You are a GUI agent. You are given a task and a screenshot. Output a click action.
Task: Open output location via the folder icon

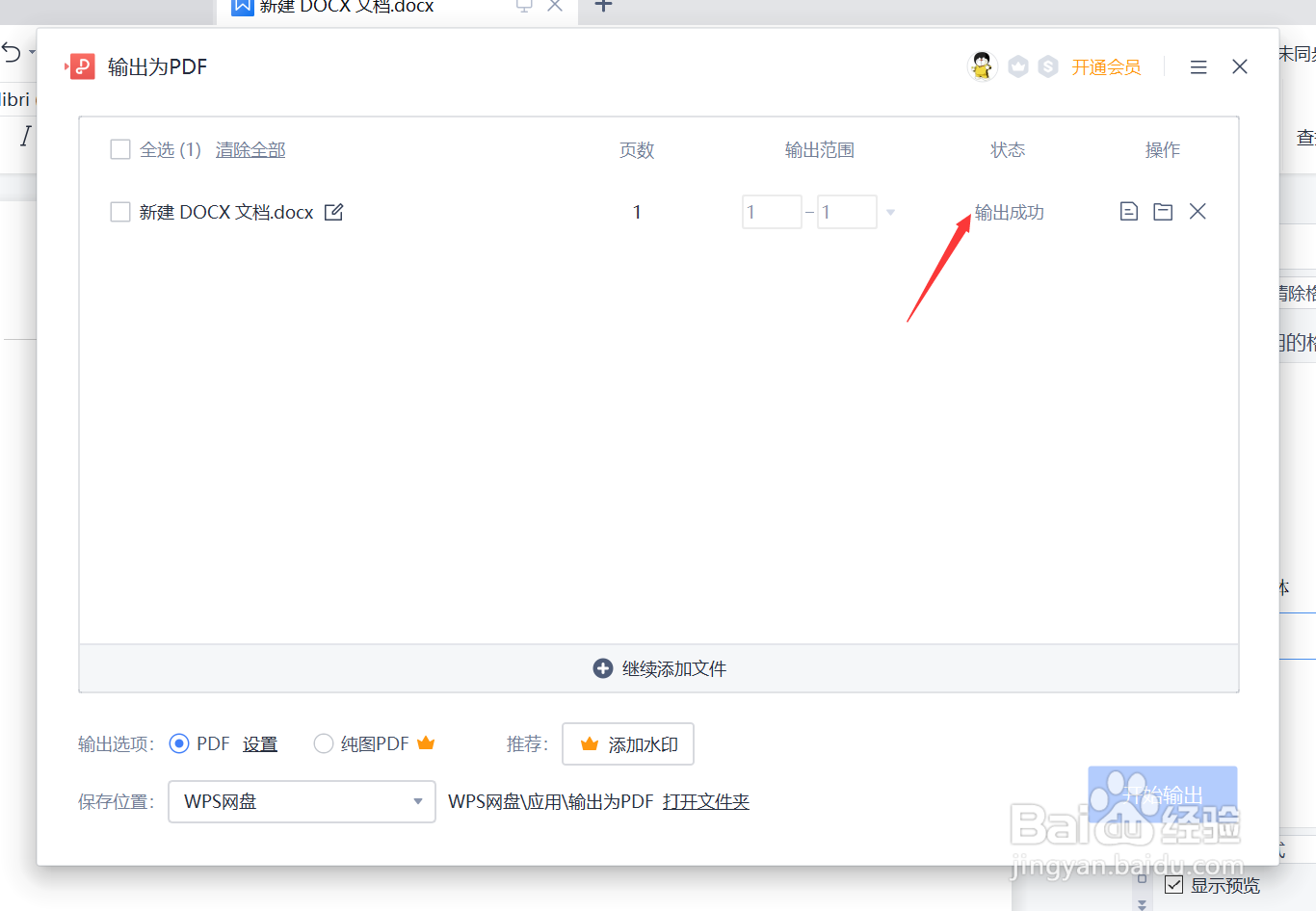click(1163, 211)
